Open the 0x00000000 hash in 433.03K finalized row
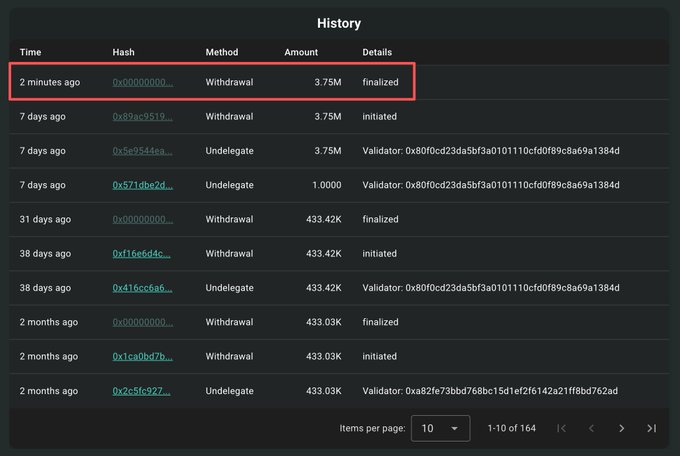The width and height of the screenshot is (680, 456). pos(142,322)
